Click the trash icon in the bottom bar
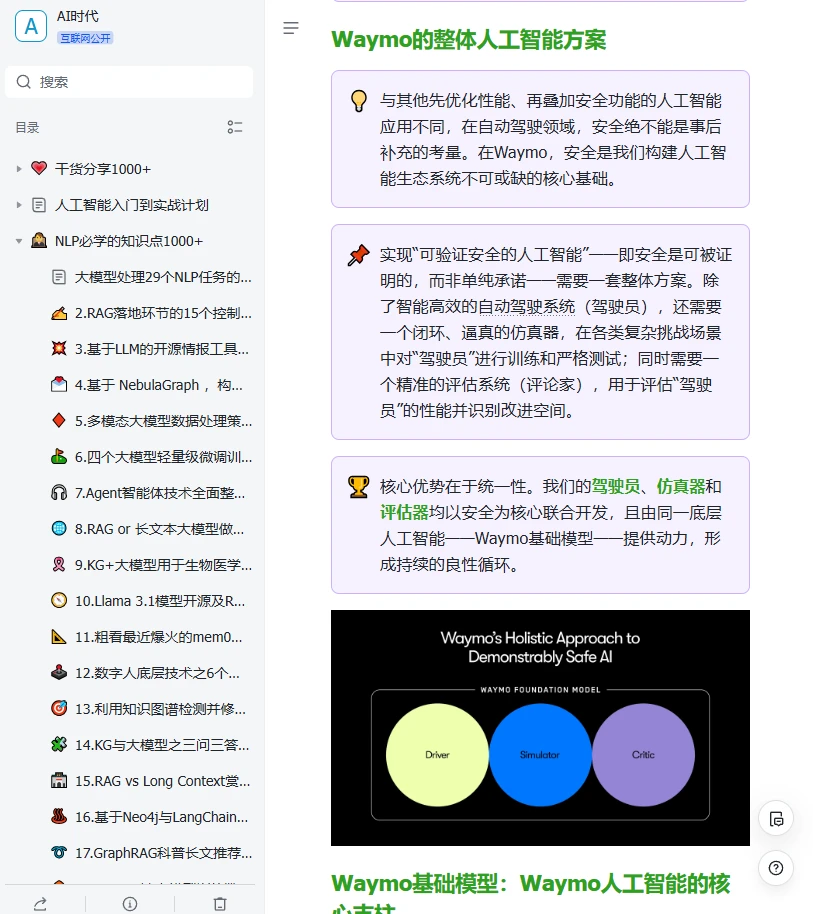Screen dimensions: 813x914 pyautogui.click(x=220, y=903)
